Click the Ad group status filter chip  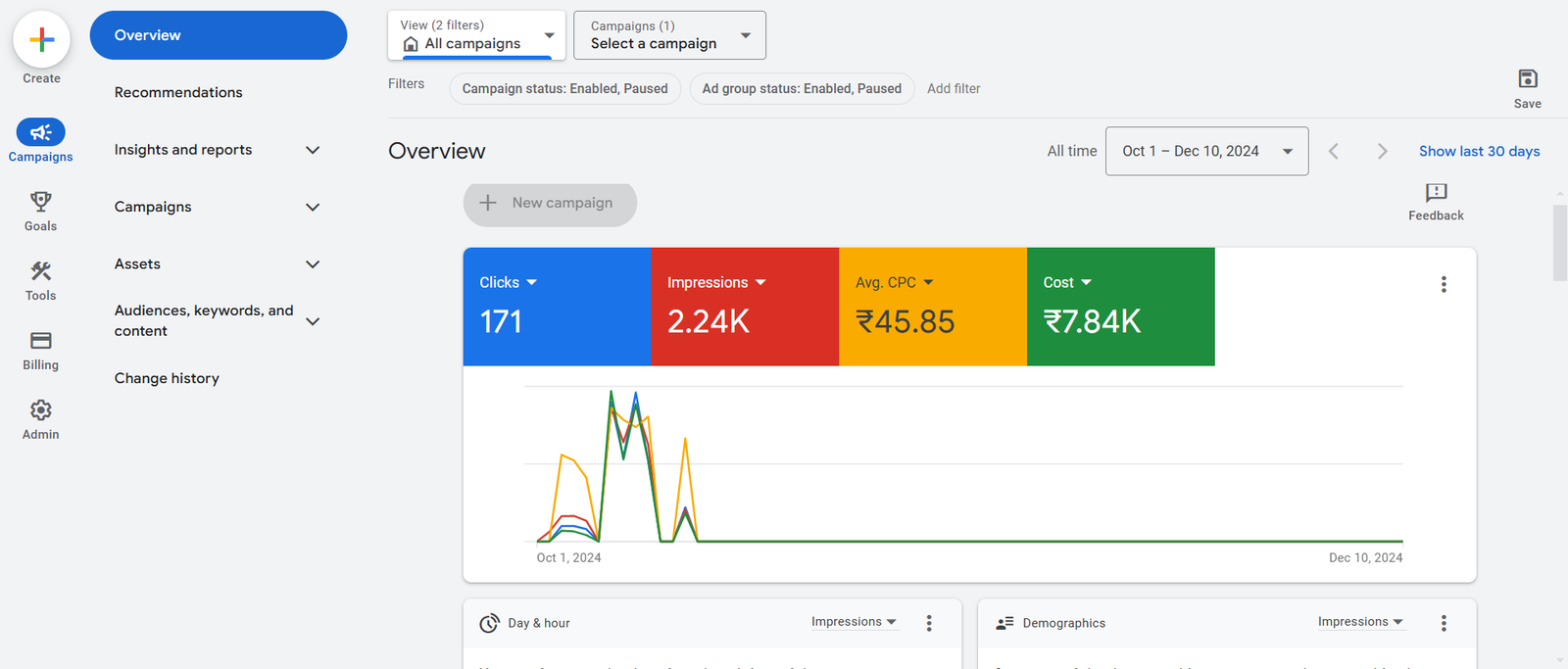(802, 88)
